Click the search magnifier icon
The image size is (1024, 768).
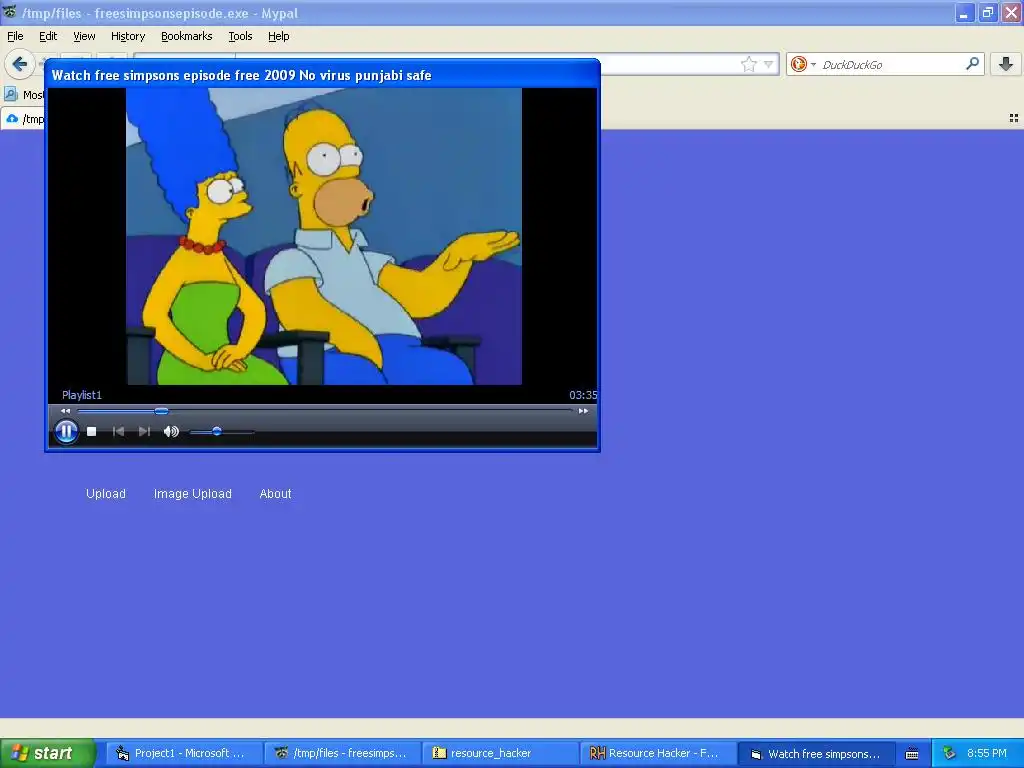click(x=972, y=63)
